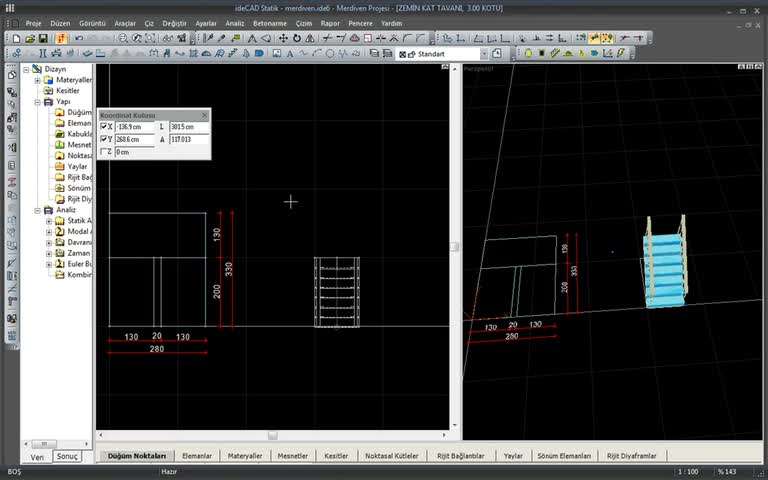Click the plan view horizontal scrollbar thumb

pyautogui.click(x=273, y=435)
